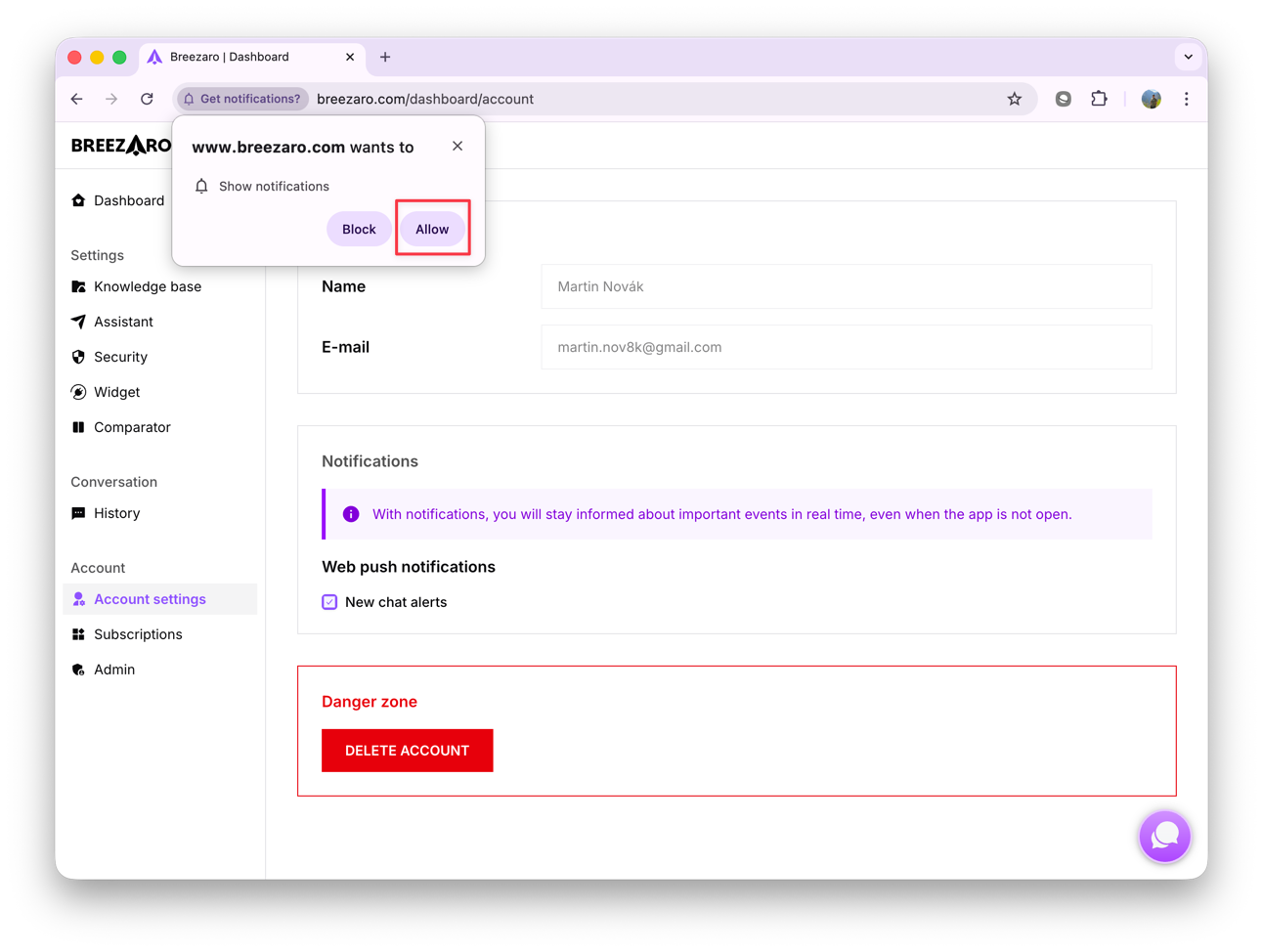This screenshot has width=1263, height=952.
Task: Open the Admin section
Action: (x=114, y=670)
